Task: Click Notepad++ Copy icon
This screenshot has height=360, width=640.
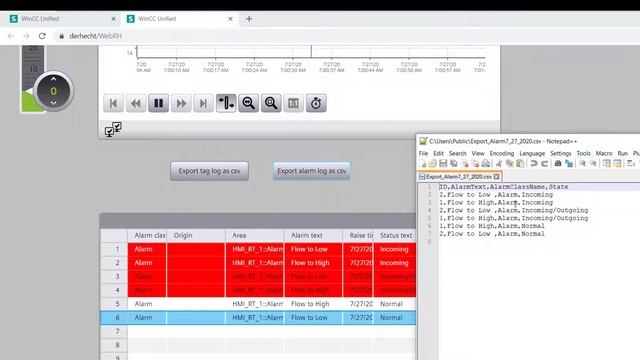Action: (510, 164)
